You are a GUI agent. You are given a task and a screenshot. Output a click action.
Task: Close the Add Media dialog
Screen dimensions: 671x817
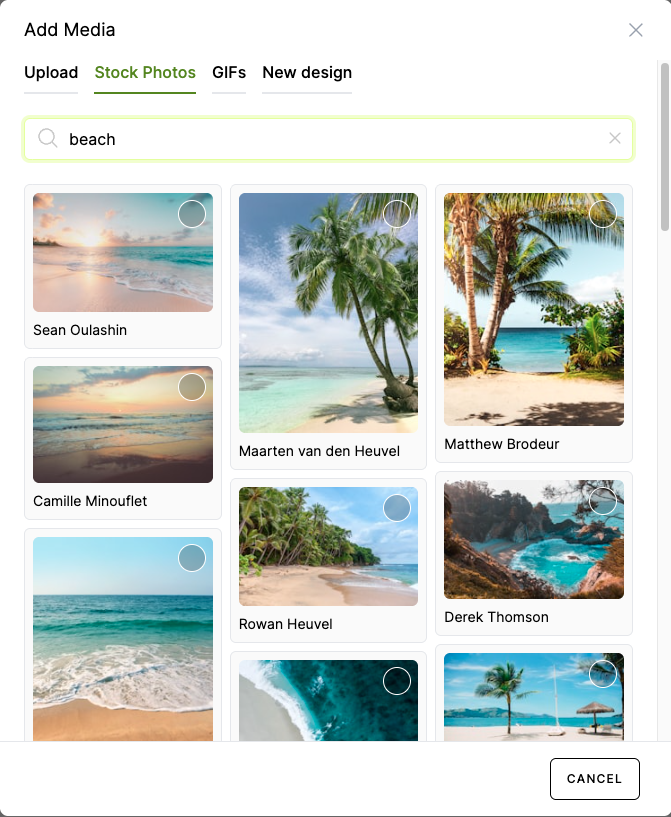point(636,30)
